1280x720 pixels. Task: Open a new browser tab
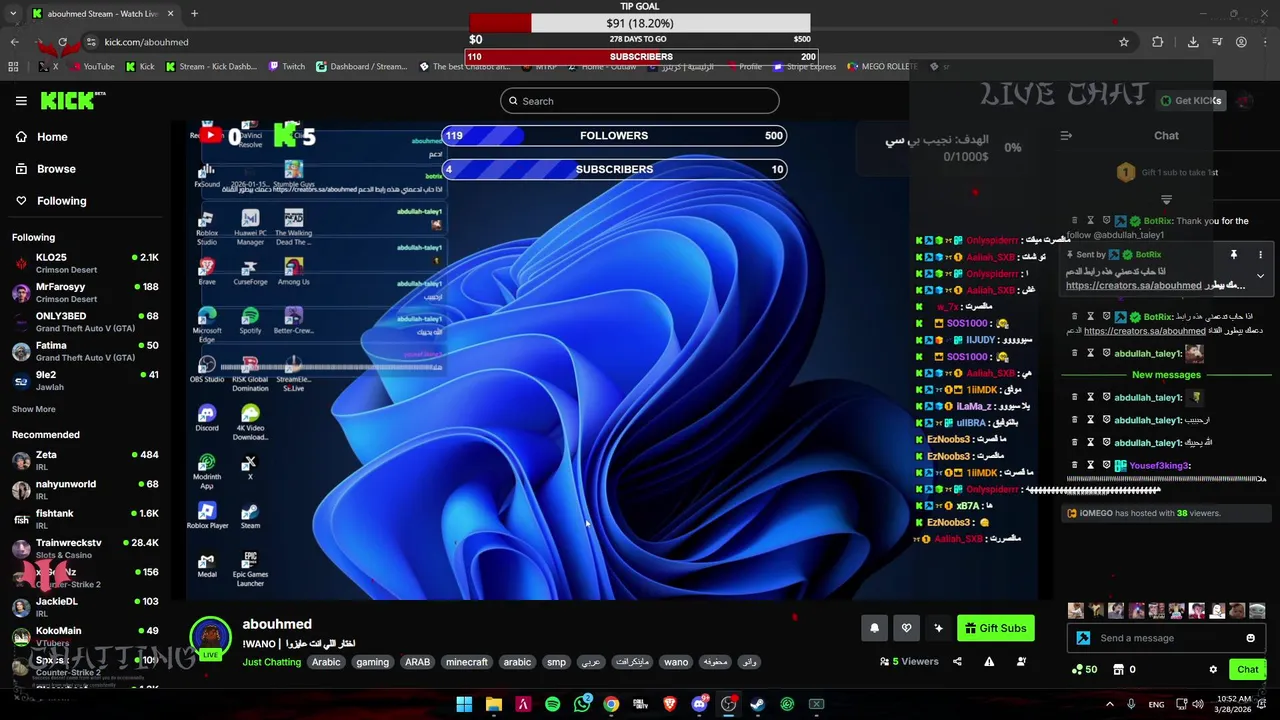tap(194, 14)
